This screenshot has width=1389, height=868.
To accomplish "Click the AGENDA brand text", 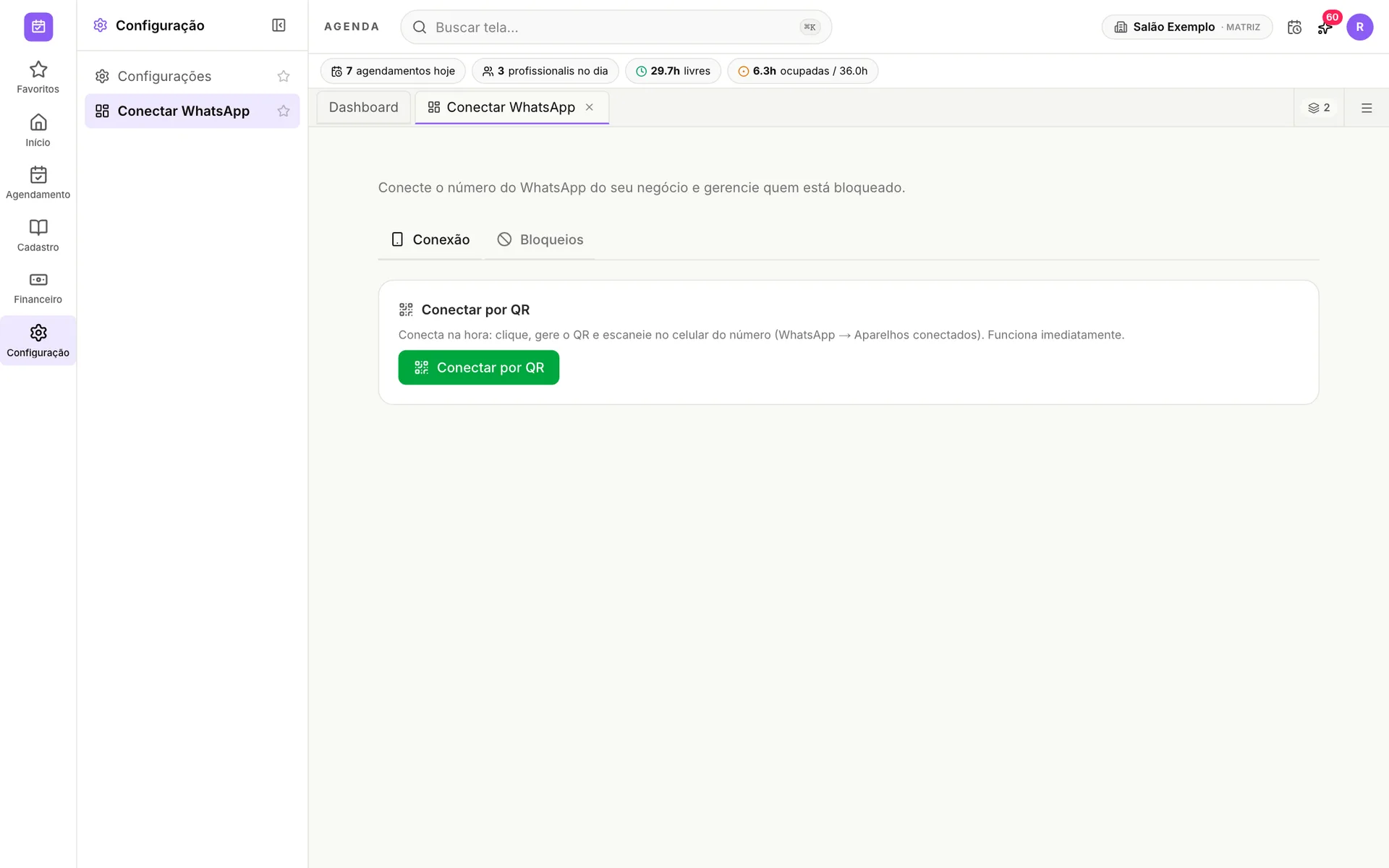I will tap(352, 27).
